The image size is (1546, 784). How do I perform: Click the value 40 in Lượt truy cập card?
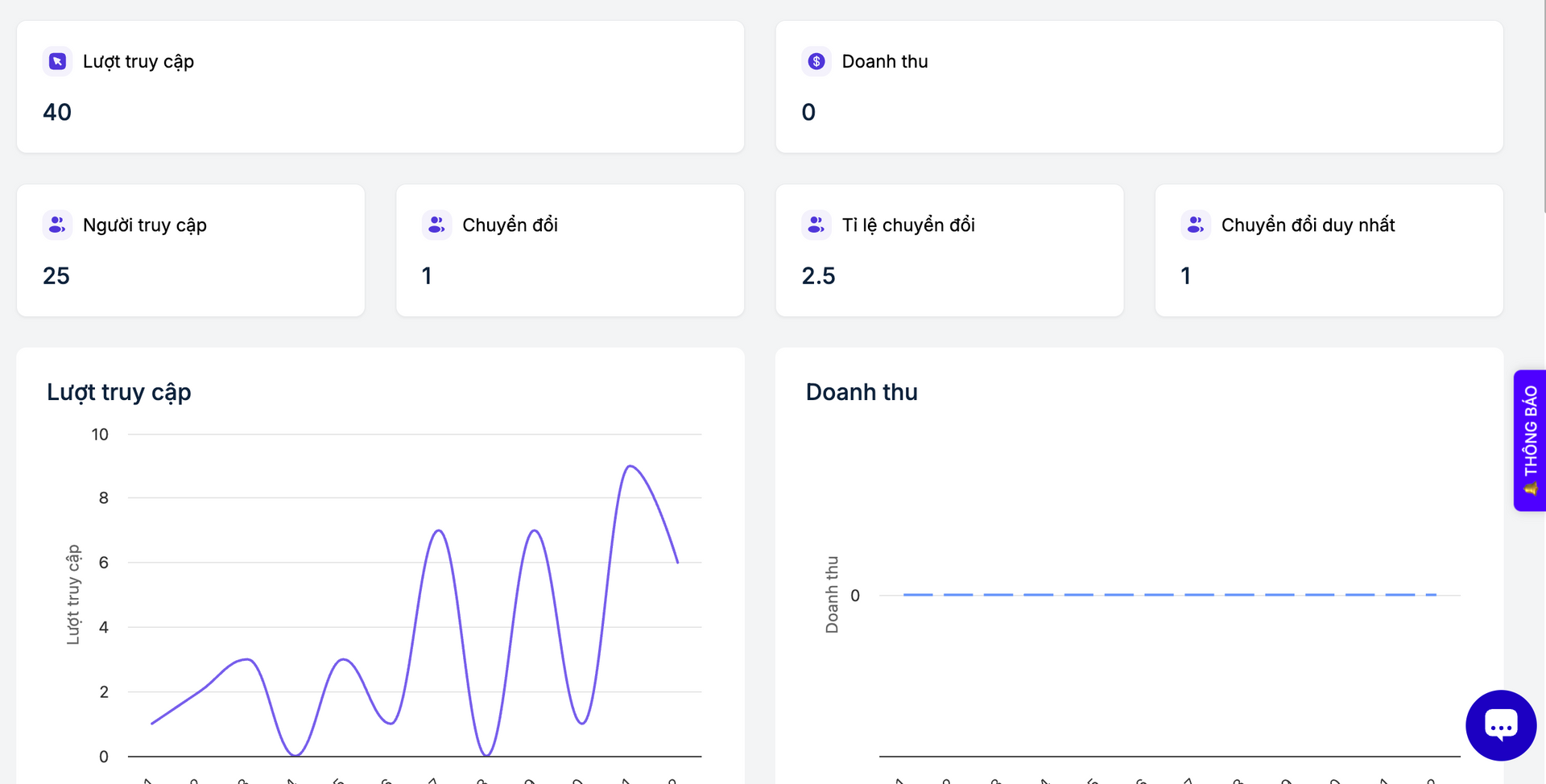pyautogui.click(x=57, y=112)
